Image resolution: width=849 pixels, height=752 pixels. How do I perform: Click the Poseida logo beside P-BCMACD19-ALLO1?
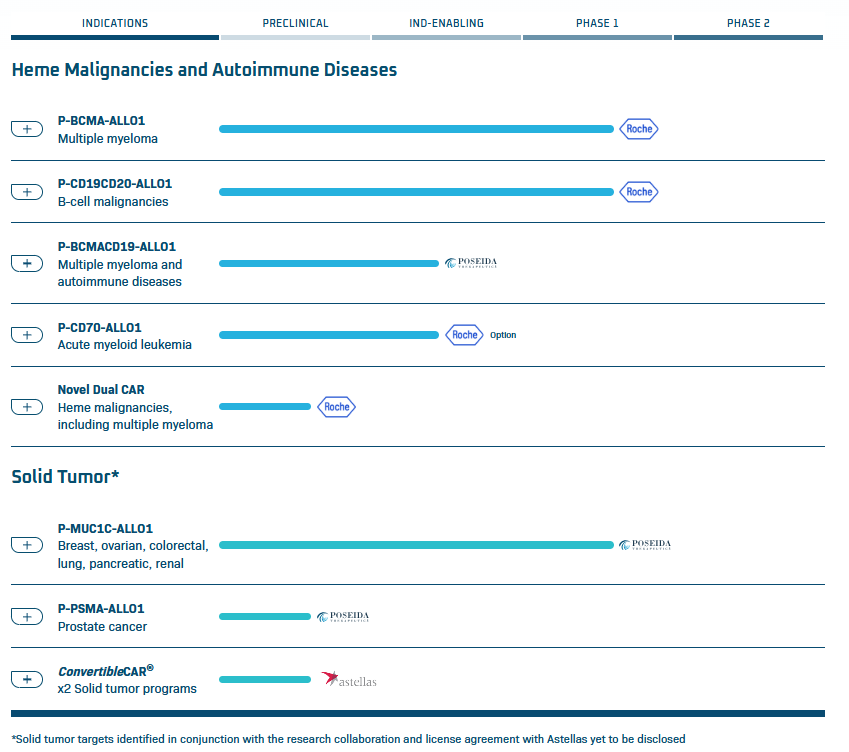pyautogui.click(x=471, y=263)
